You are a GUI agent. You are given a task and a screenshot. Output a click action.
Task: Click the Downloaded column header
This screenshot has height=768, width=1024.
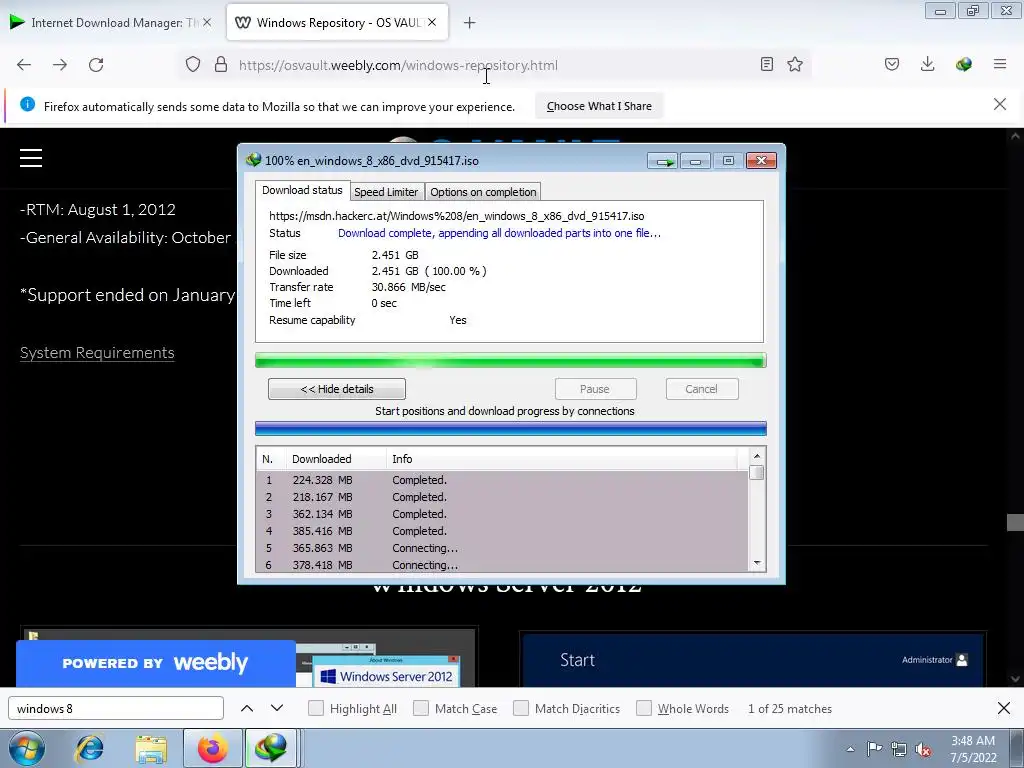(x=336, y=459)
